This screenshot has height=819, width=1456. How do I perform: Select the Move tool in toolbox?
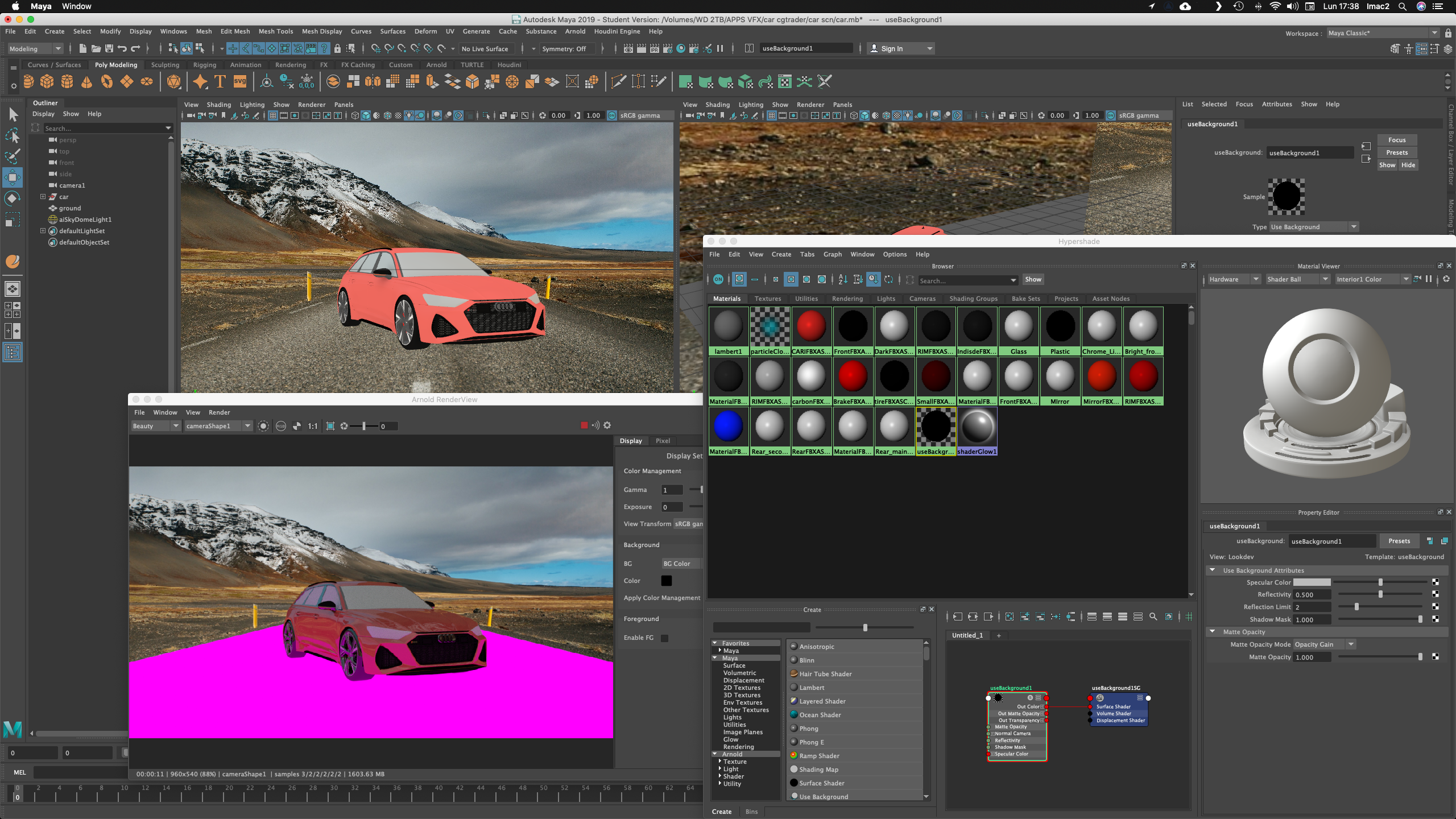tap(13, 177)
